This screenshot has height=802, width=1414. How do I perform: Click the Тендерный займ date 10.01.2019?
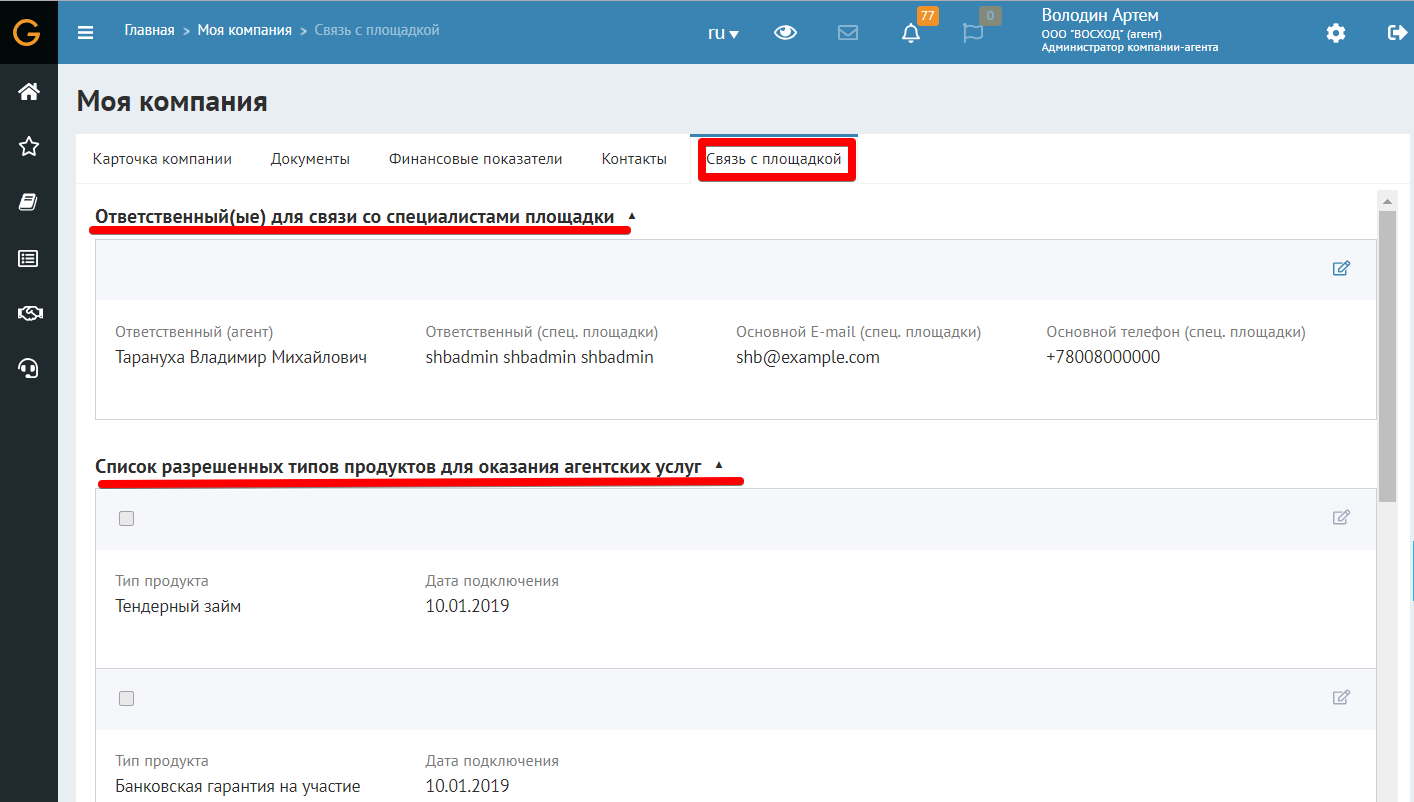pyautogui.click(x=467, y=606)
